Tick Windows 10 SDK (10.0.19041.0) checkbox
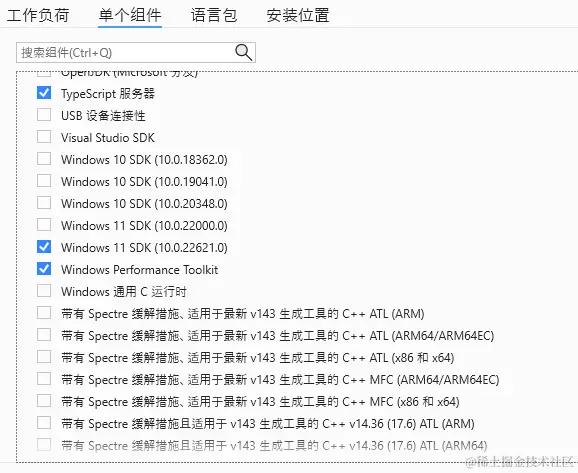This screenshot has height=473, width=578. (44, 181)
